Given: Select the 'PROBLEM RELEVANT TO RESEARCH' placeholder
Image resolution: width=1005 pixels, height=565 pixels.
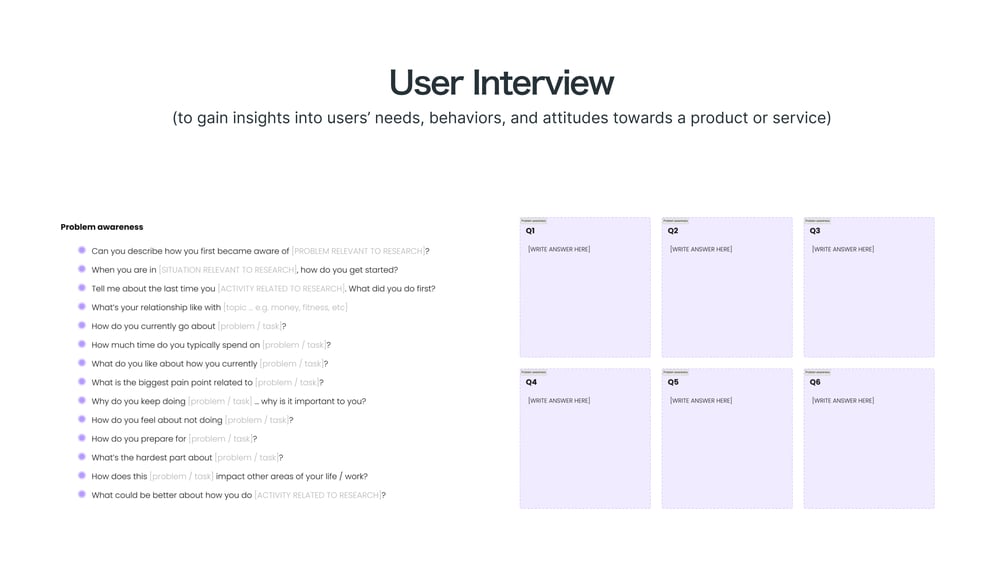Looking at the screenshot, I should [358, 251].
